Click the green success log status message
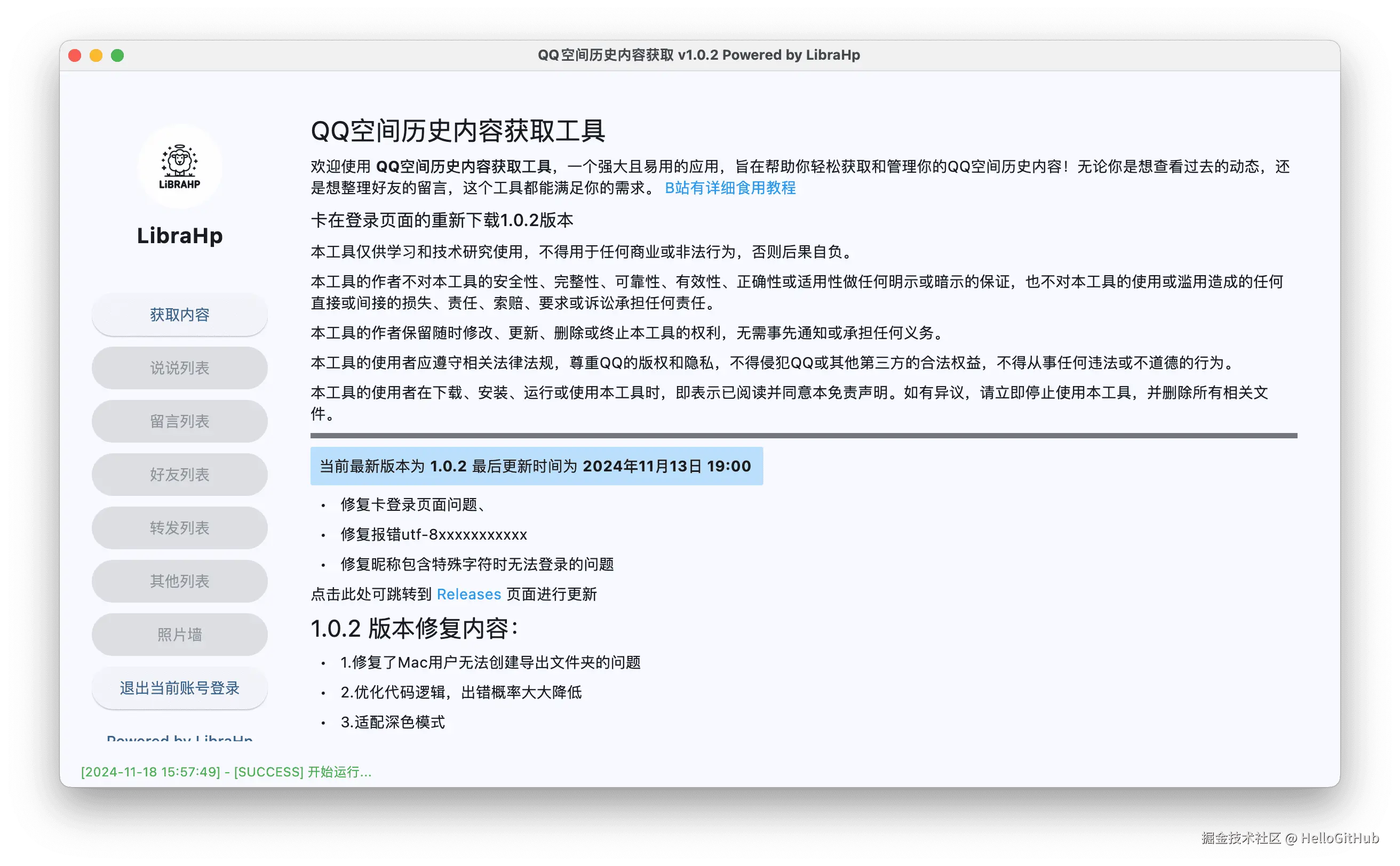Screen dimensions: 1400x866 [x=226, y=772]
